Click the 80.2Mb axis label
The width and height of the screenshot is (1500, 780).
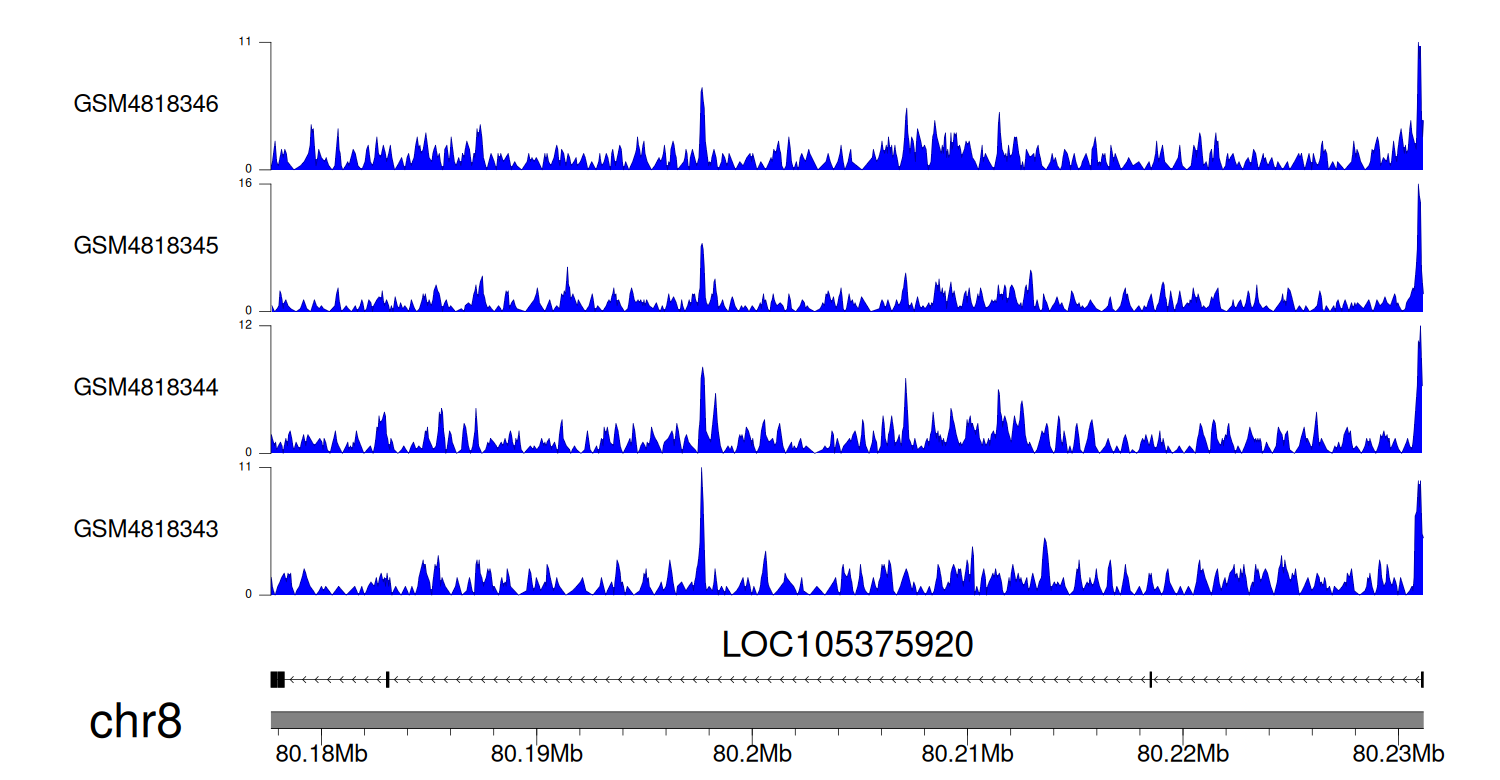pyautogui.click(x=747, y=752)
